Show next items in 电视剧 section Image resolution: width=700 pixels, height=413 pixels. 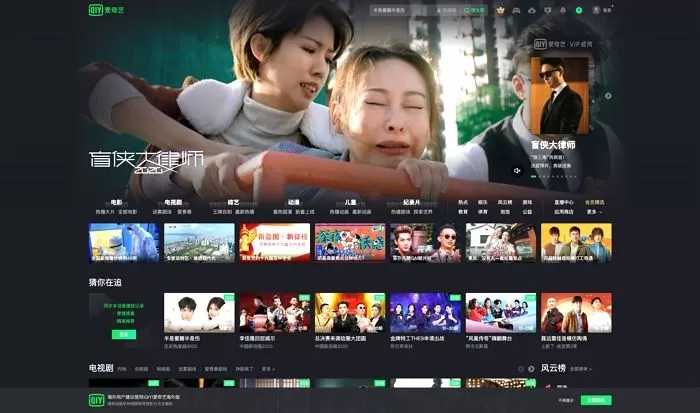coord(531,369)
